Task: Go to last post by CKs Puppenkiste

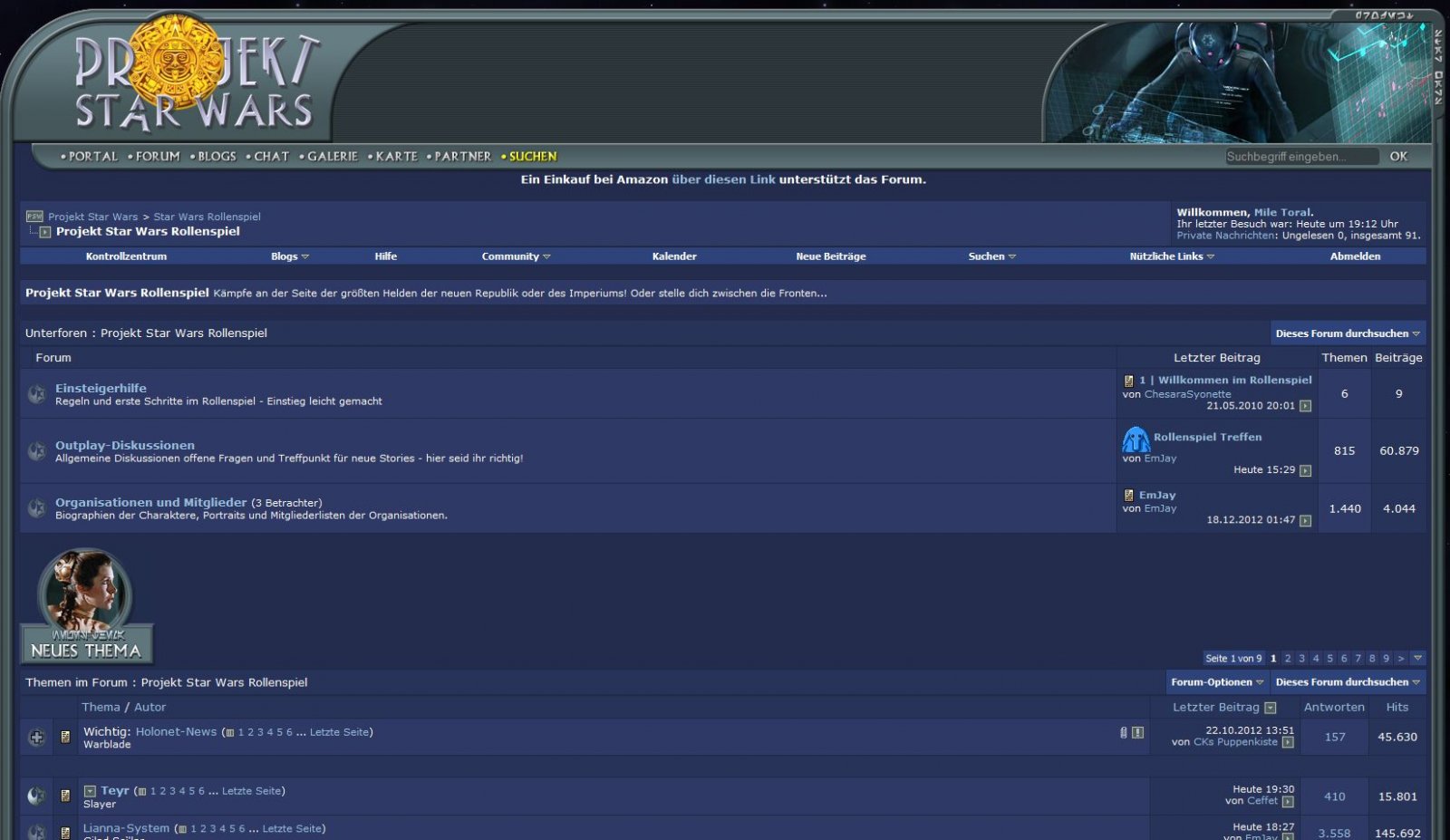Action: [x=1288, y=742]
